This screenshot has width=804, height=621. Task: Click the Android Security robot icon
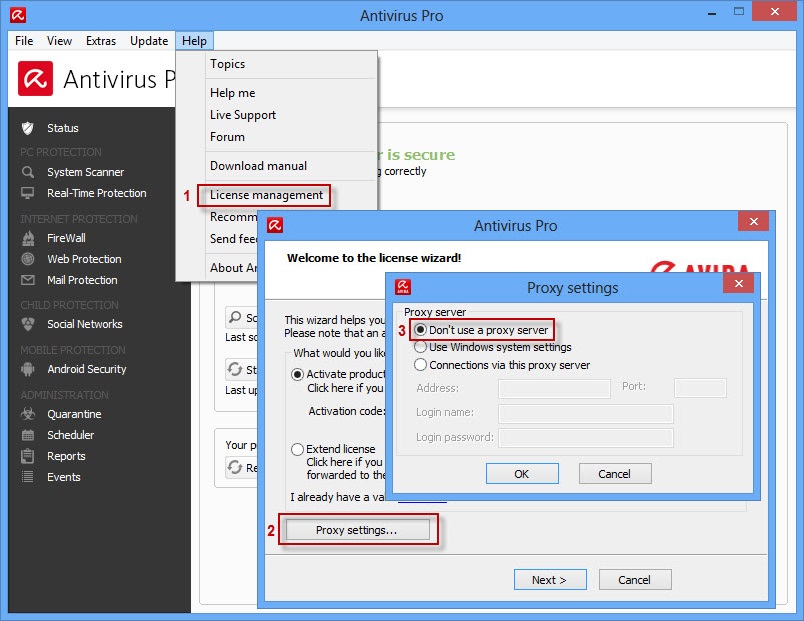(x=28, y=369)
